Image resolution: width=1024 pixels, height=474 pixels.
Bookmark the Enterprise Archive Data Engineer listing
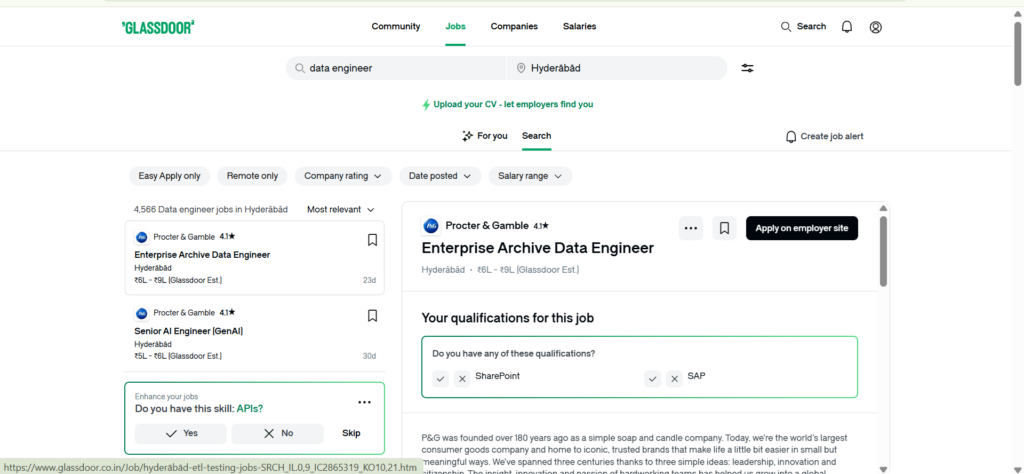point(372,240)
